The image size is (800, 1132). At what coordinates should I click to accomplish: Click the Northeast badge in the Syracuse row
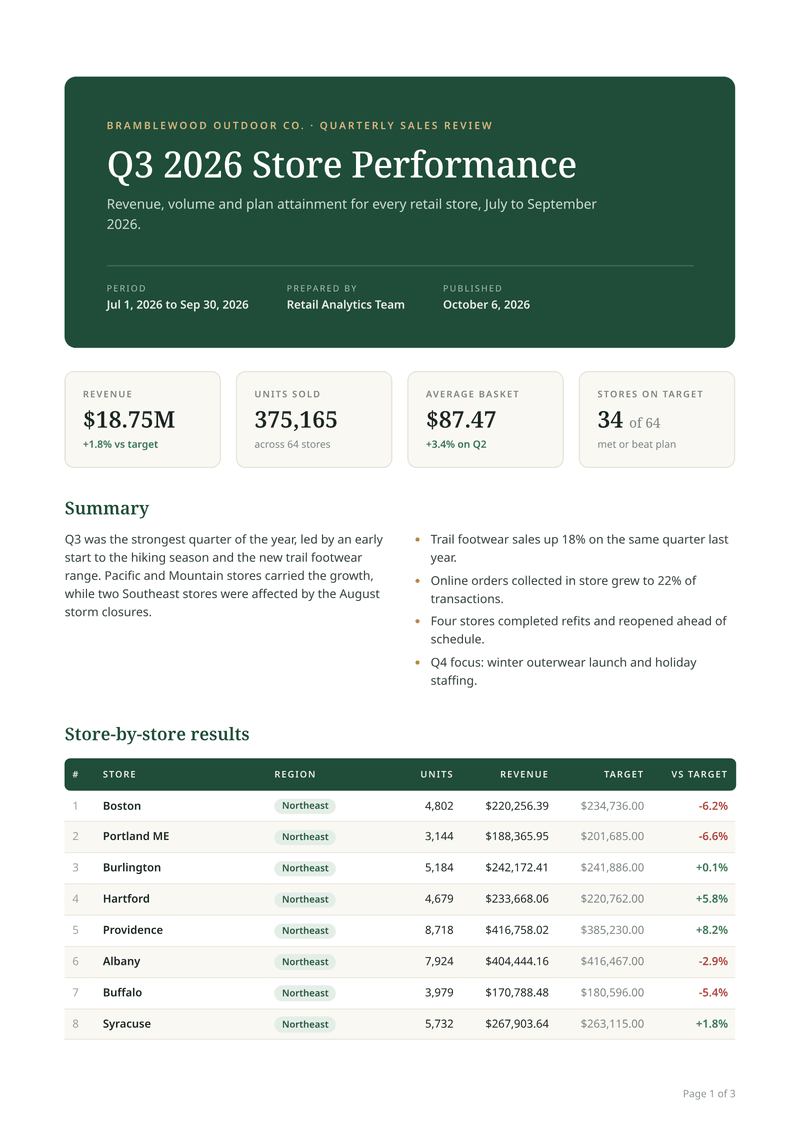pyautogui.click(x=305, y=1024)
